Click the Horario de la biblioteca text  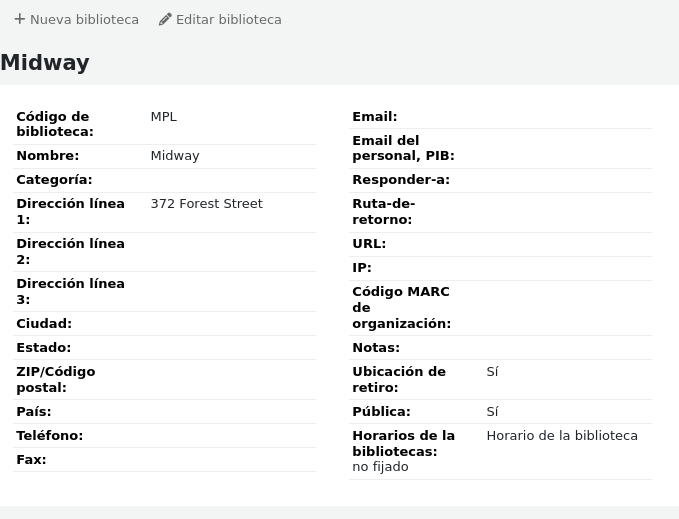[561, 436]
